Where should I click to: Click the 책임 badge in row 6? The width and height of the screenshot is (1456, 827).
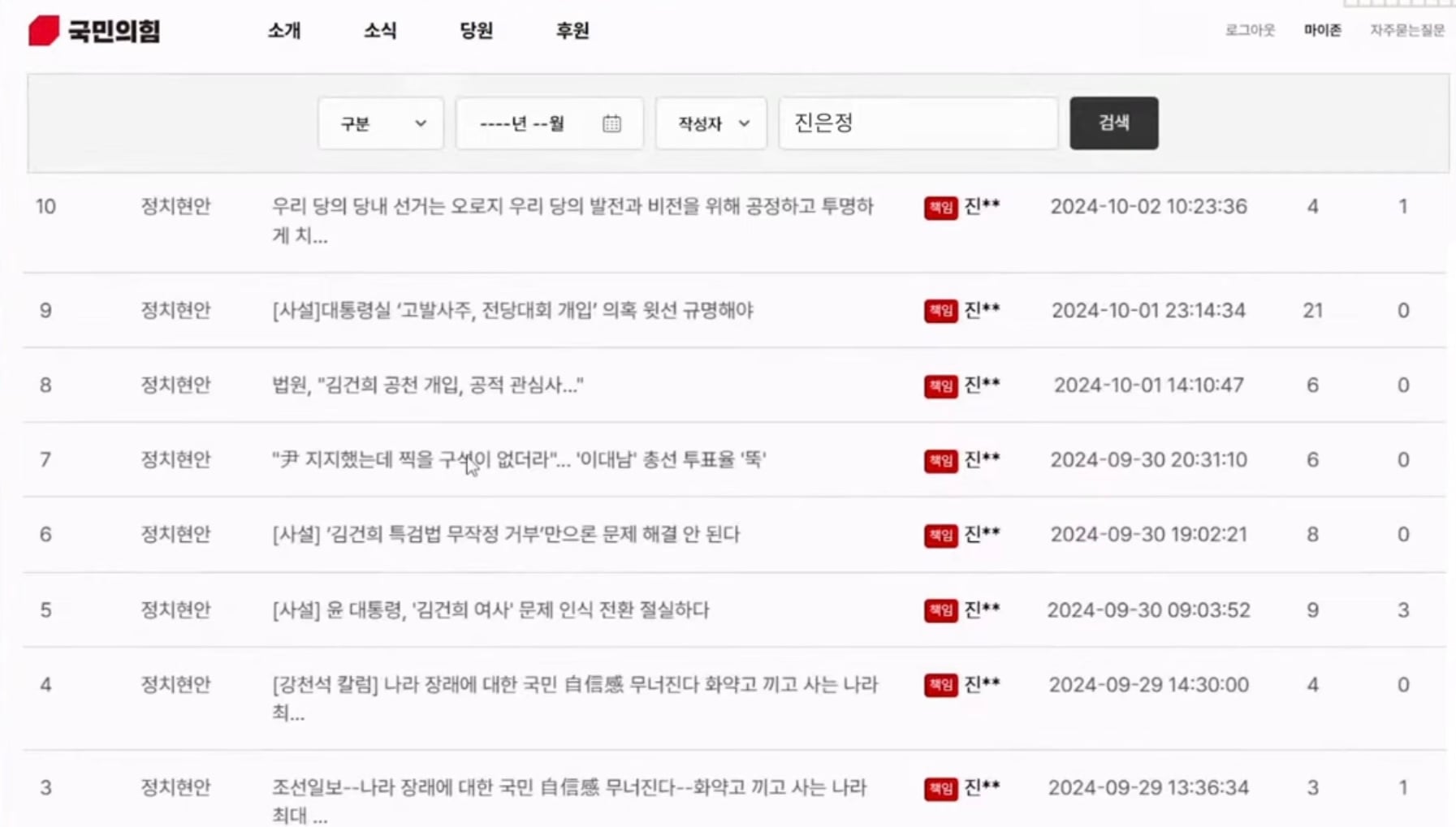940,535
